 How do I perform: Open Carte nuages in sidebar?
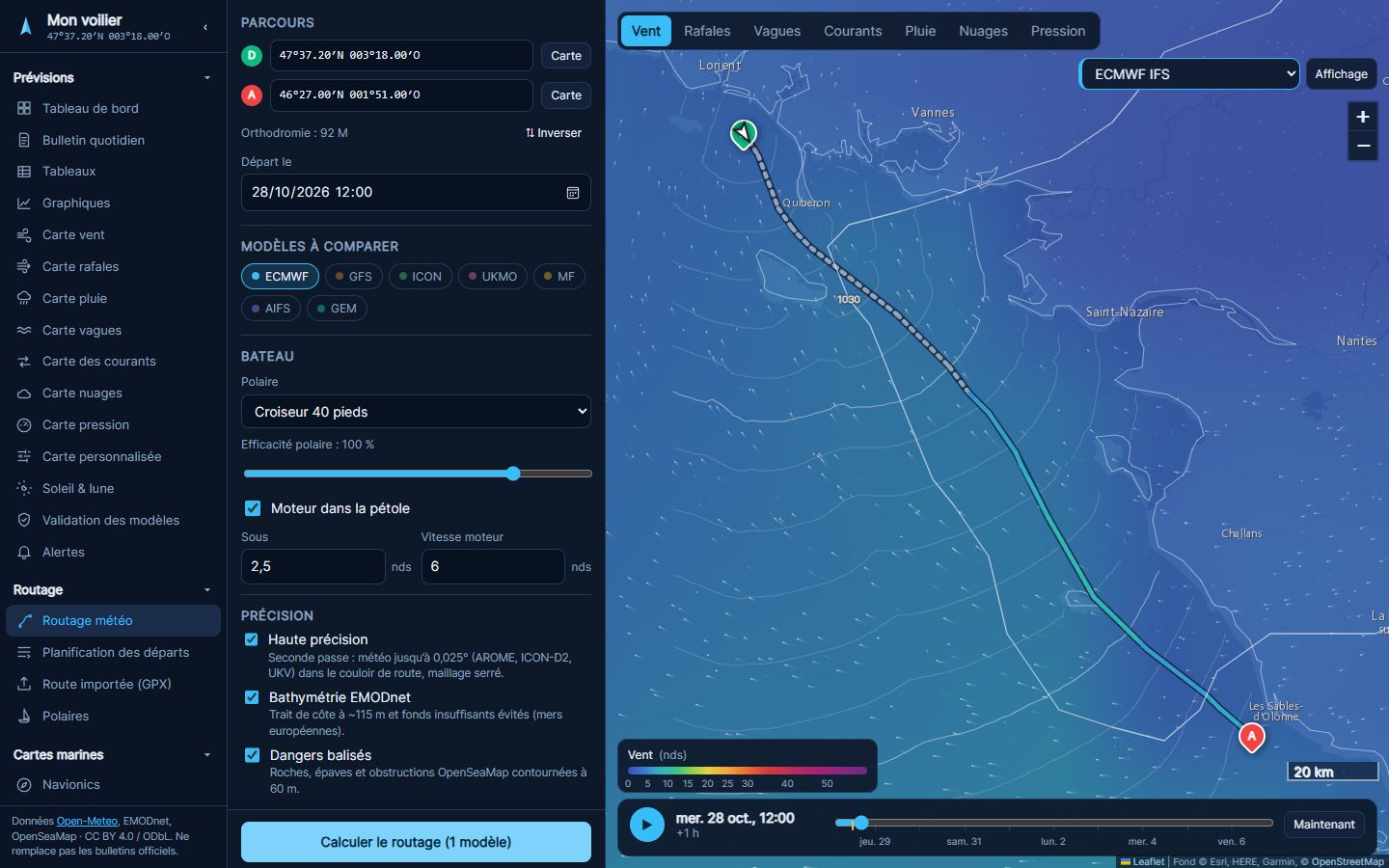[113, 393]
